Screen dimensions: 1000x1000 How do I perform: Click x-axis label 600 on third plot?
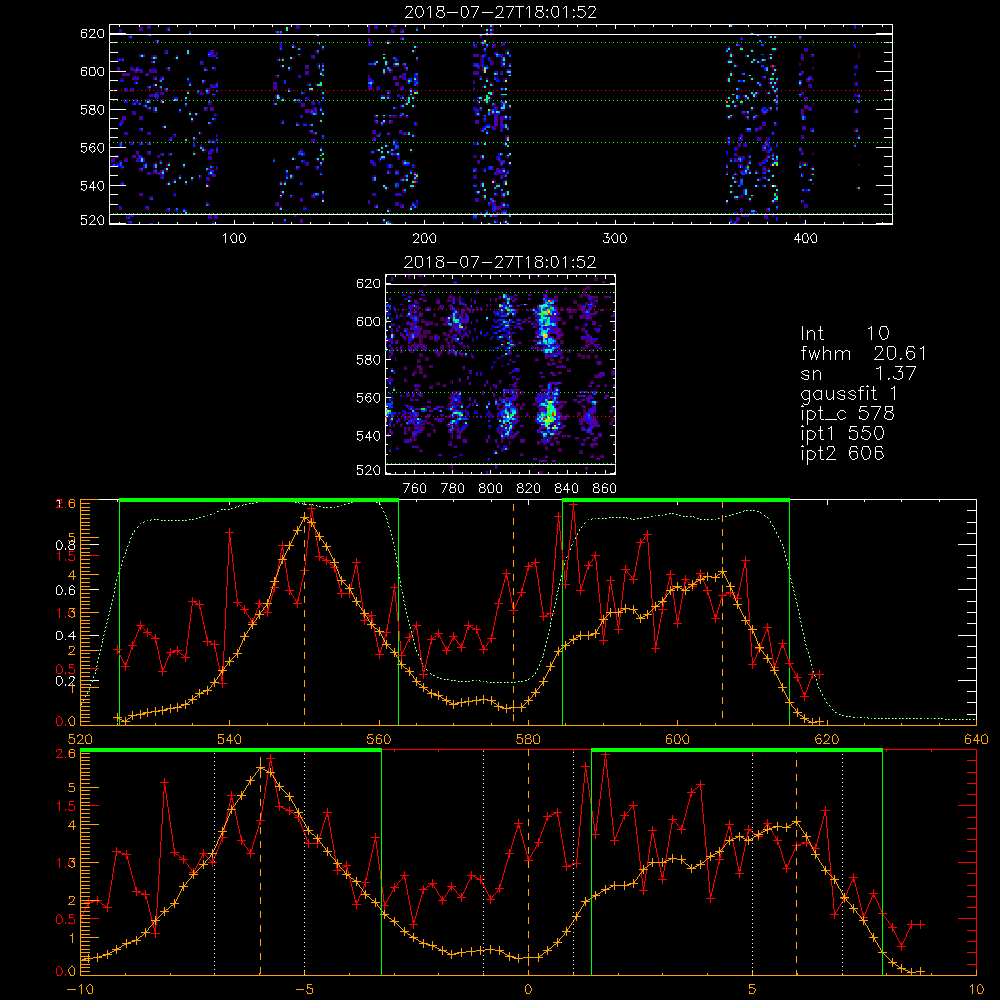[677, 739]
